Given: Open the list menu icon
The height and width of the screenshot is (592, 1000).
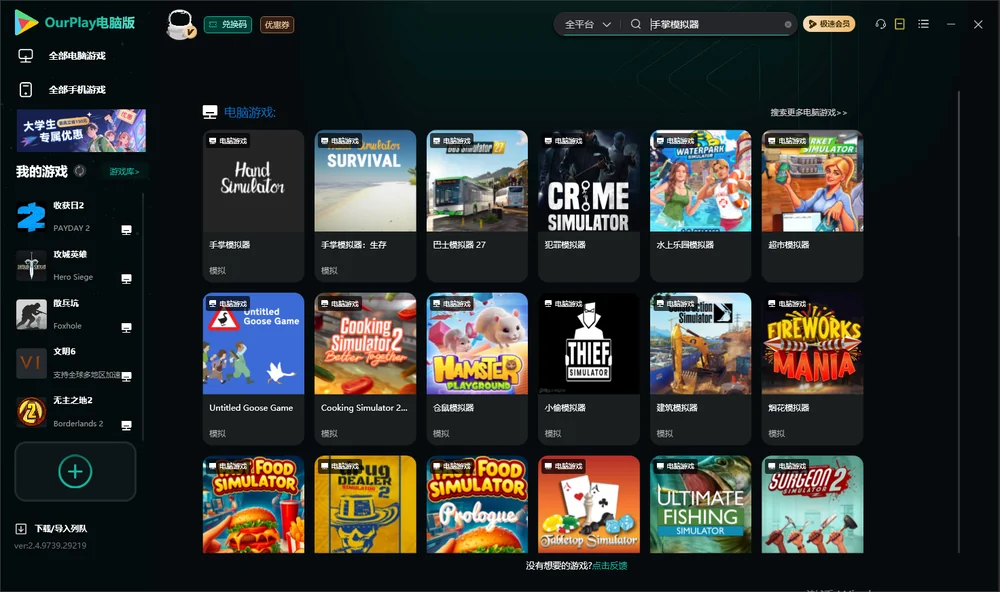Looking at the screenshot, I should pyautogui.click(x=923, y=24).
